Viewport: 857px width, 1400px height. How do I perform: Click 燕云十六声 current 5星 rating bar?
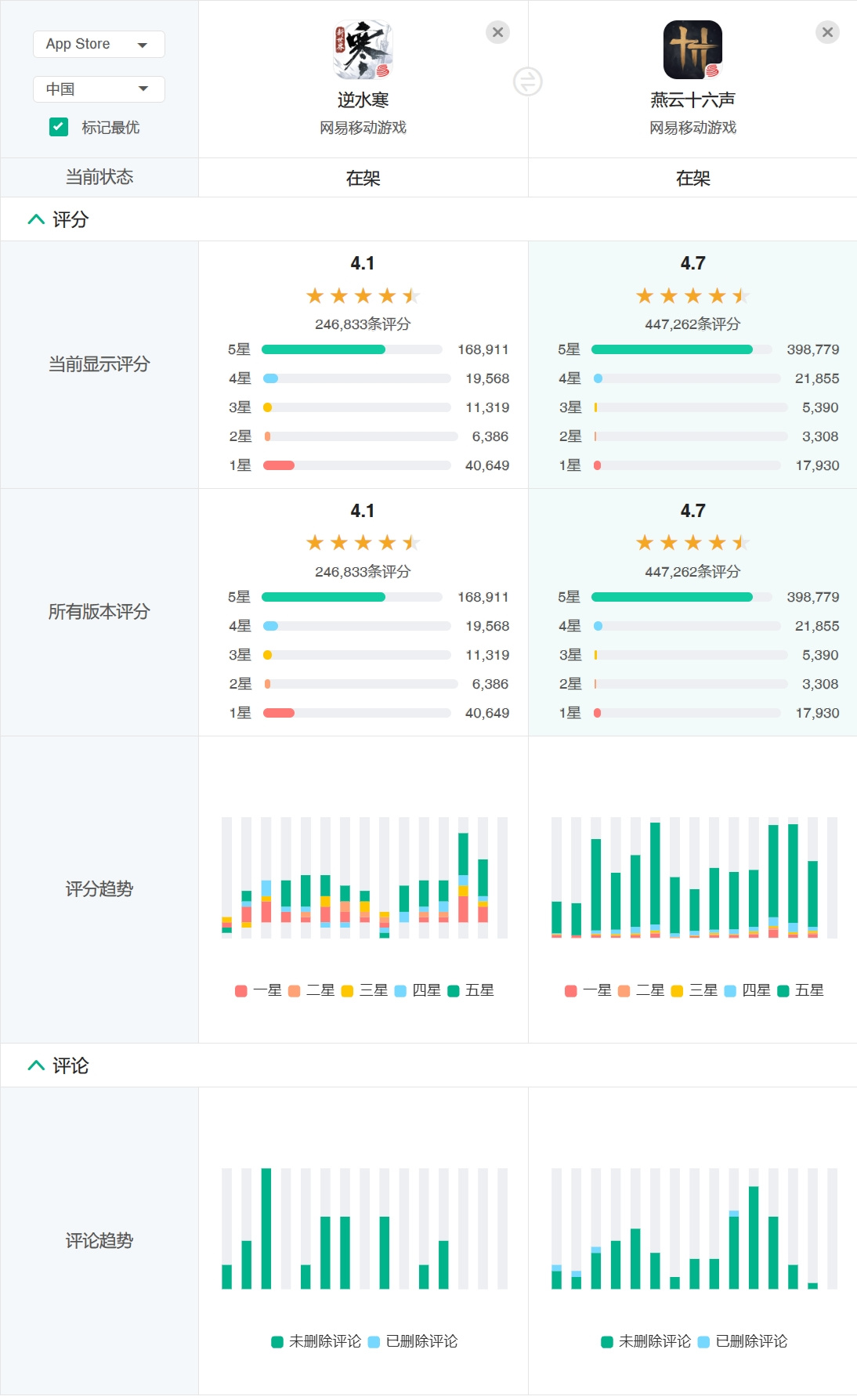(682, 349)
